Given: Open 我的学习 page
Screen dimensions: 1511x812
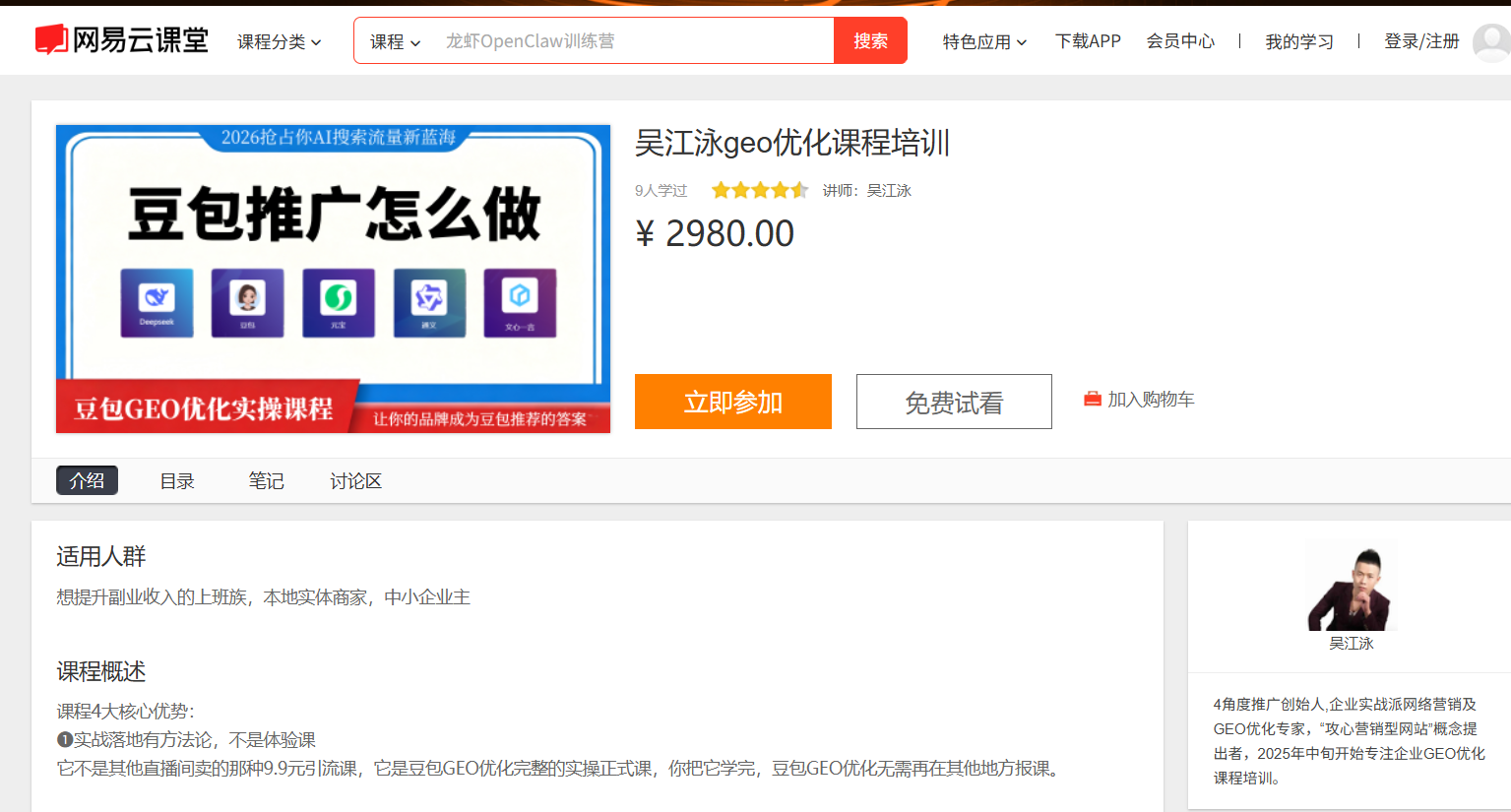Looking at the screenshot, I should [1299, 41].
